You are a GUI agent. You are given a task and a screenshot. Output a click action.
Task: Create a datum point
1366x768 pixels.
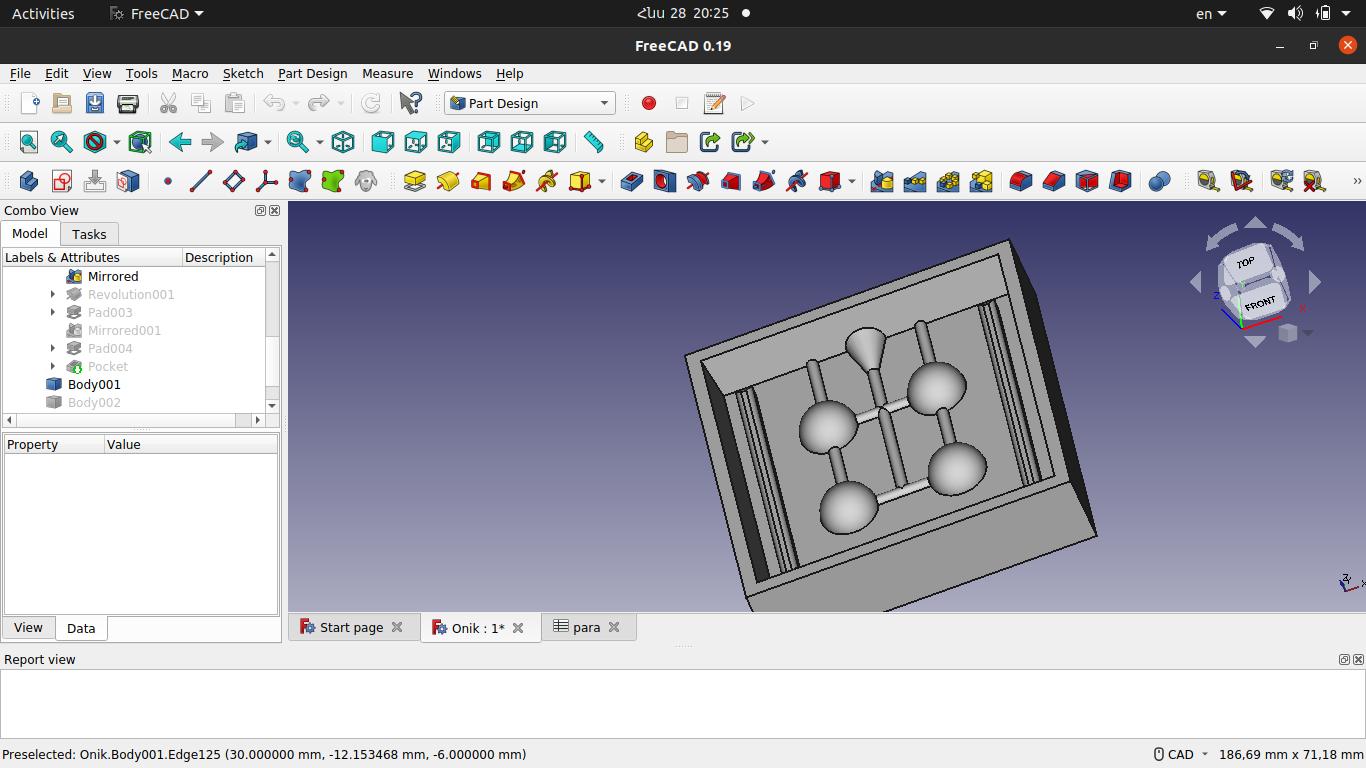[x=168, y=181]
